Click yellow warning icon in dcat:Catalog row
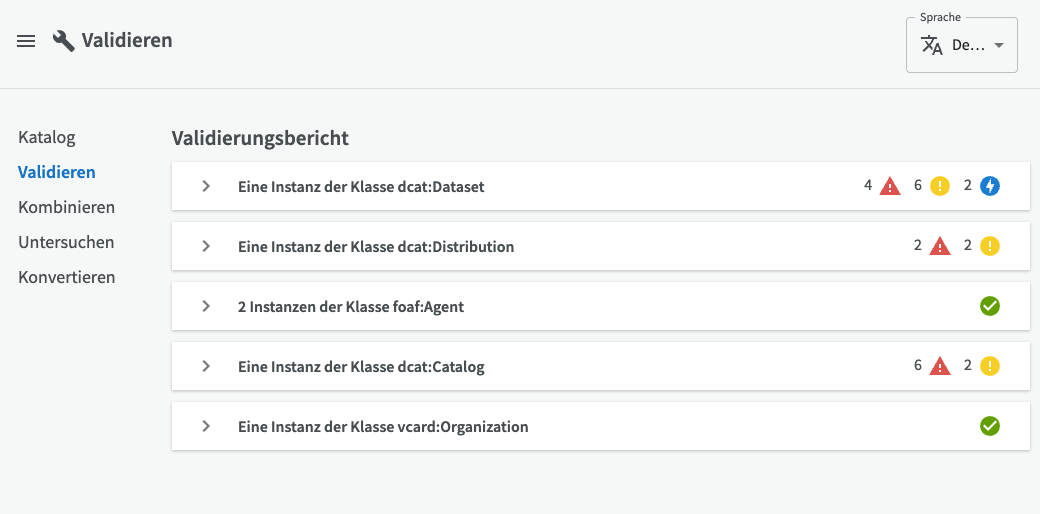Image resolution: width=1040 pixels, height=514 pixels. pos(990,365)
